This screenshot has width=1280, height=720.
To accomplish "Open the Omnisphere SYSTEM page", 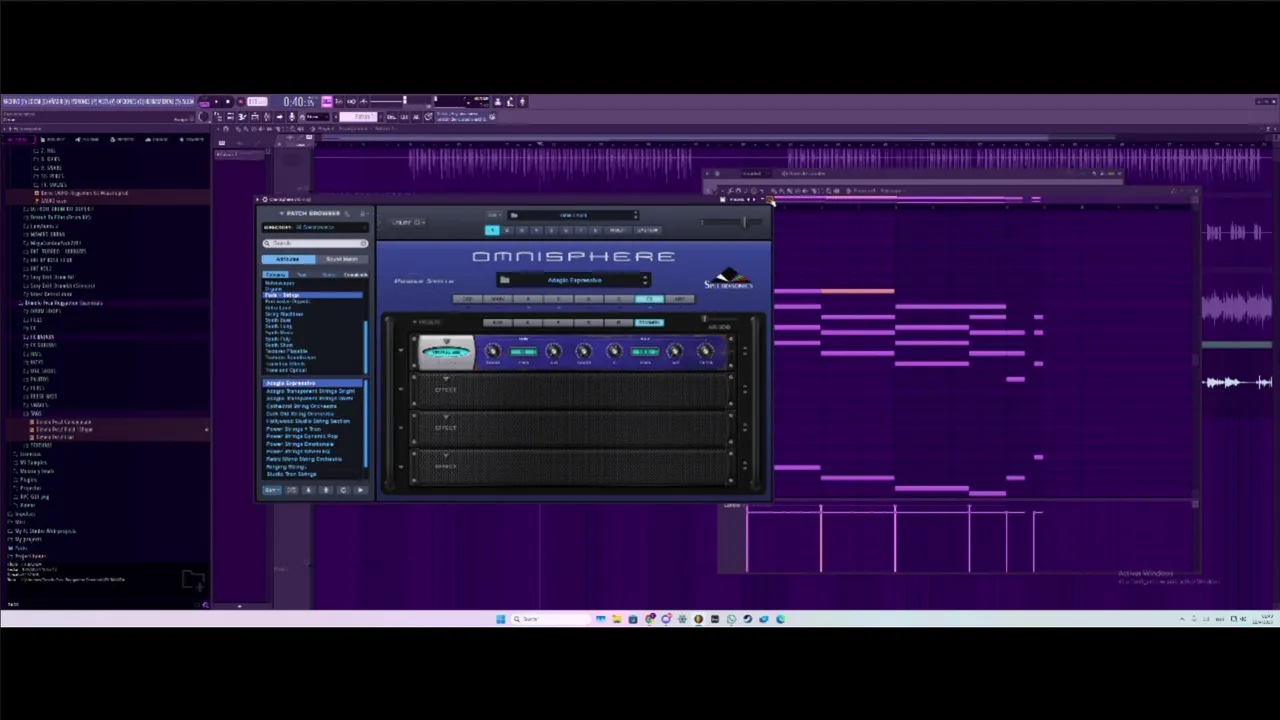I will tap(647, 230).
